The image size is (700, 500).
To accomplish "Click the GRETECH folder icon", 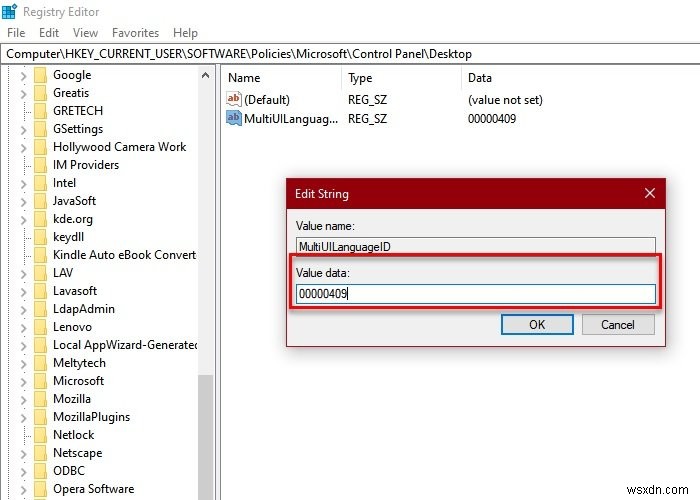I will click(40, 111).
